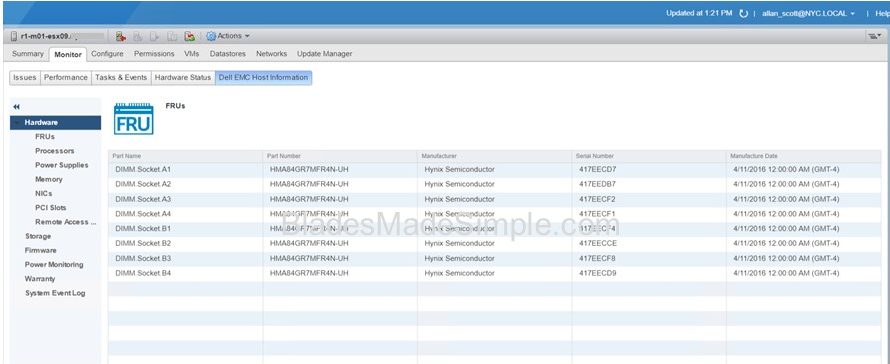Open Power Monitoring in the sidebar
The height and width of the screenshot is (364, 890).
[x=54, y=265]
